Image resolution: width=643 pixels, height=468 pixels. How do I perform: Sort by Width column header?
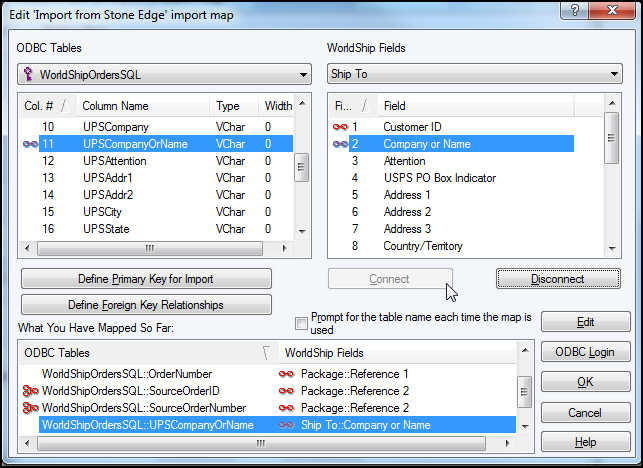coord(277,106)
